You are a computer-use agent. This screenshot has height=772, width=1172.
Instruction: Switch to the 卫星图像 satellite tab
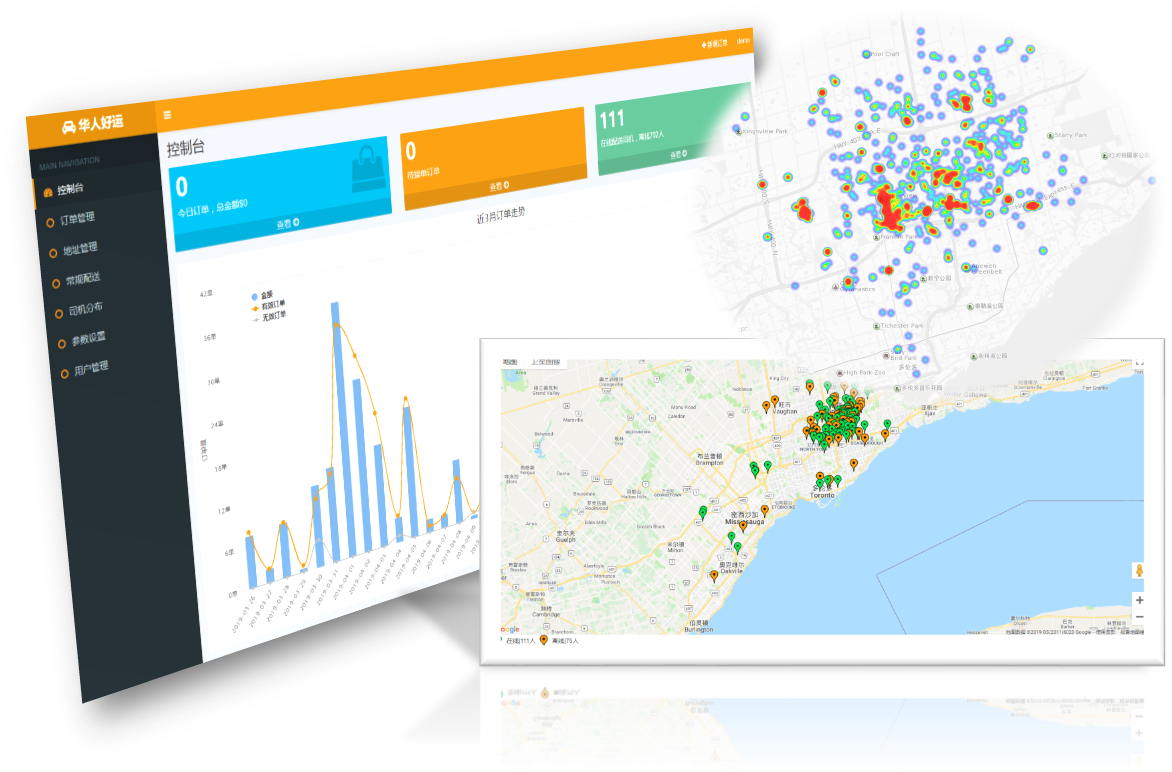(546, 362)
